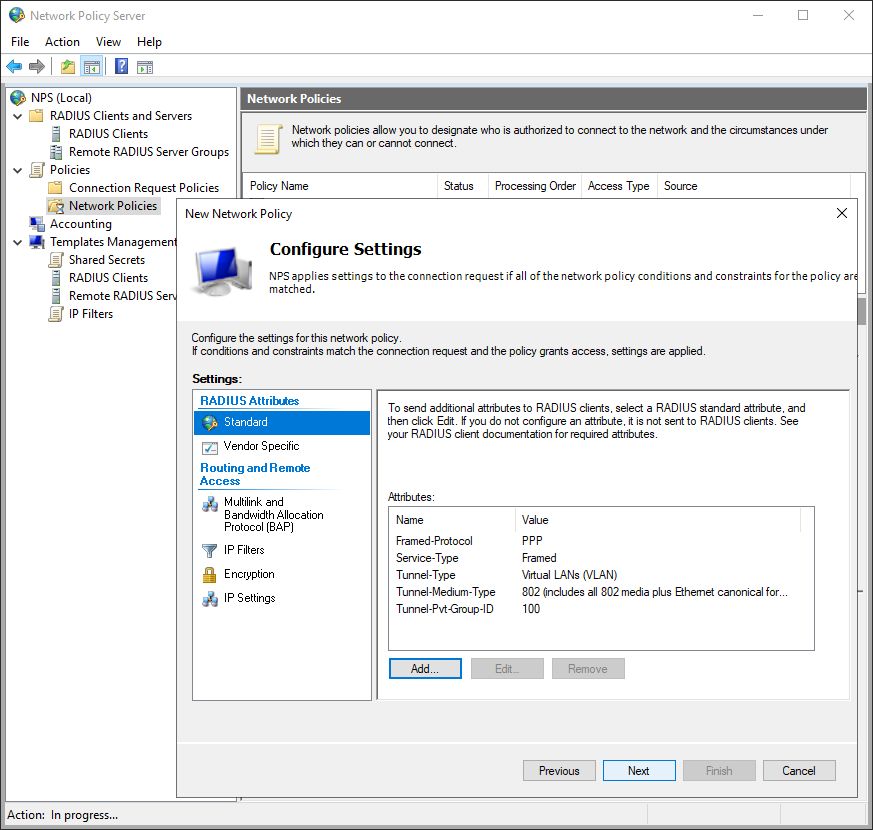This screenshot has width=873, height=830.
Task: Click the Templates Management computer icon
Action: coord(37,242)
